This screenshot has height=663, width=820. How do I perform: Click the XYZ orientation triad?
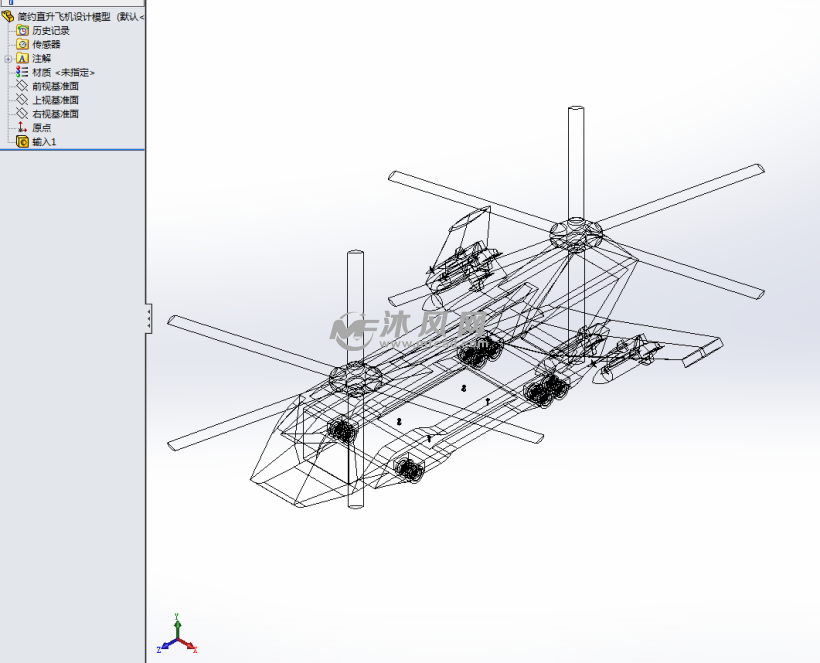pyautogui.click(x=177, y=633)
